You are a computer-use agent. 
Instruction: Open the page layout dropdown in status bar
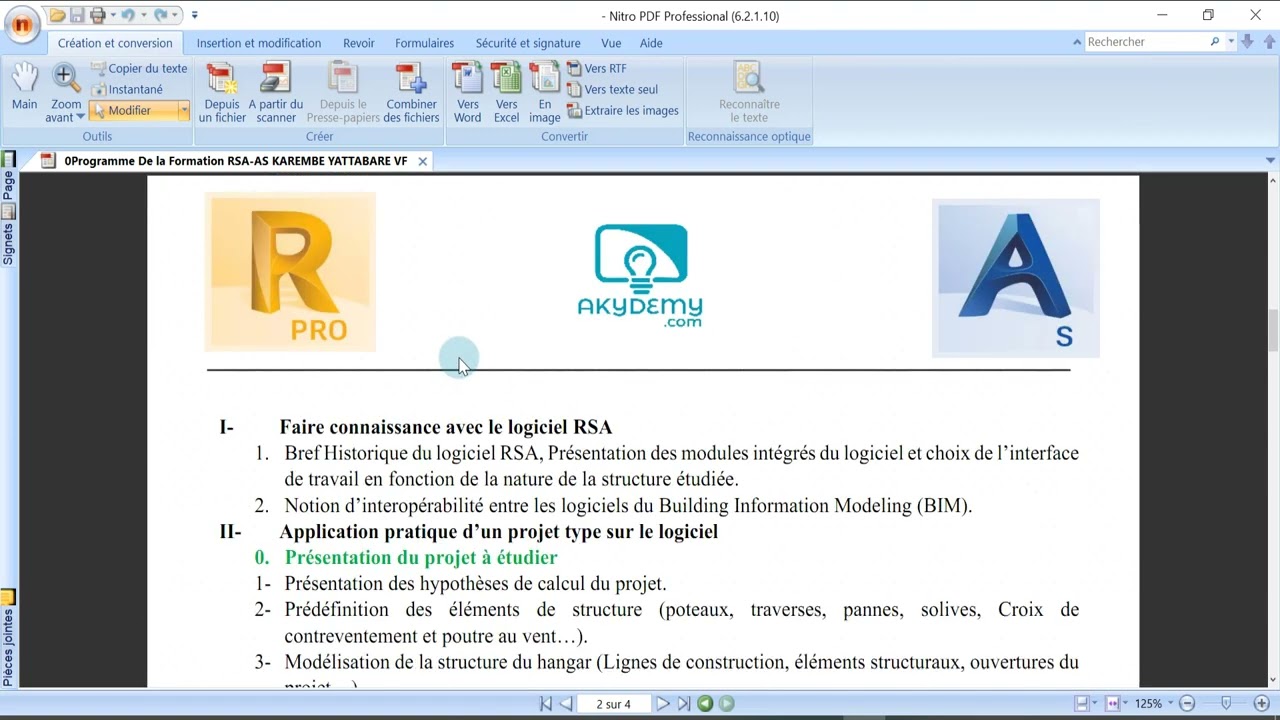[x=1096, y=704]
